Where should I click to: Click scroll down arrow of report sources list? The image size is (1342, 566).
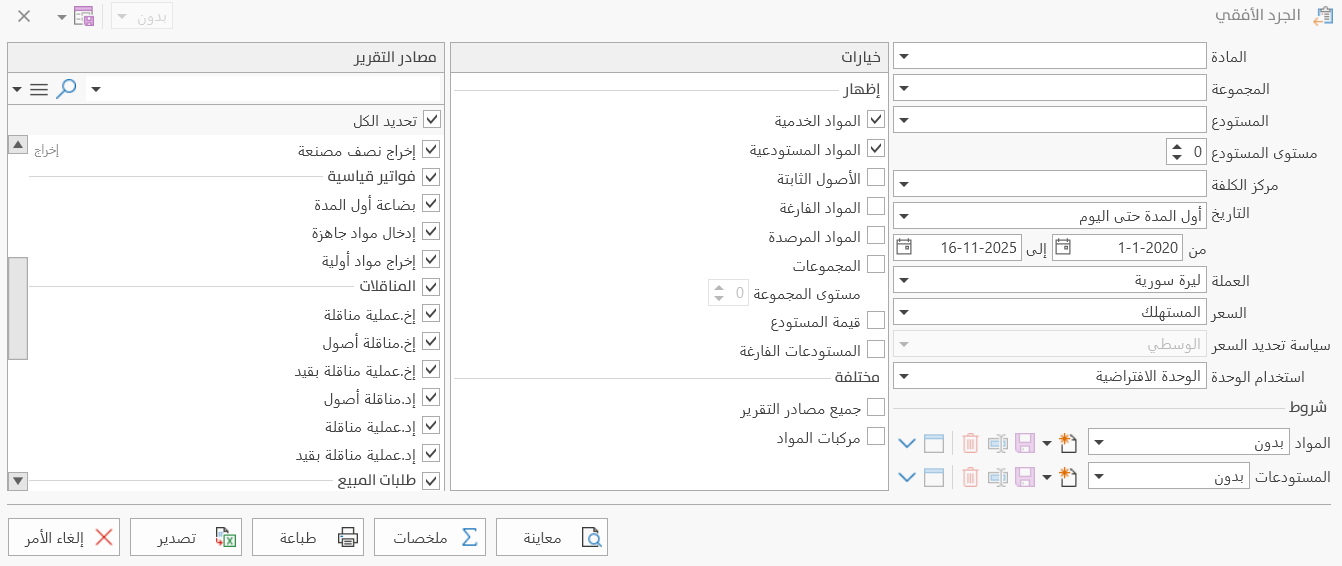click(x=17, y=481)
